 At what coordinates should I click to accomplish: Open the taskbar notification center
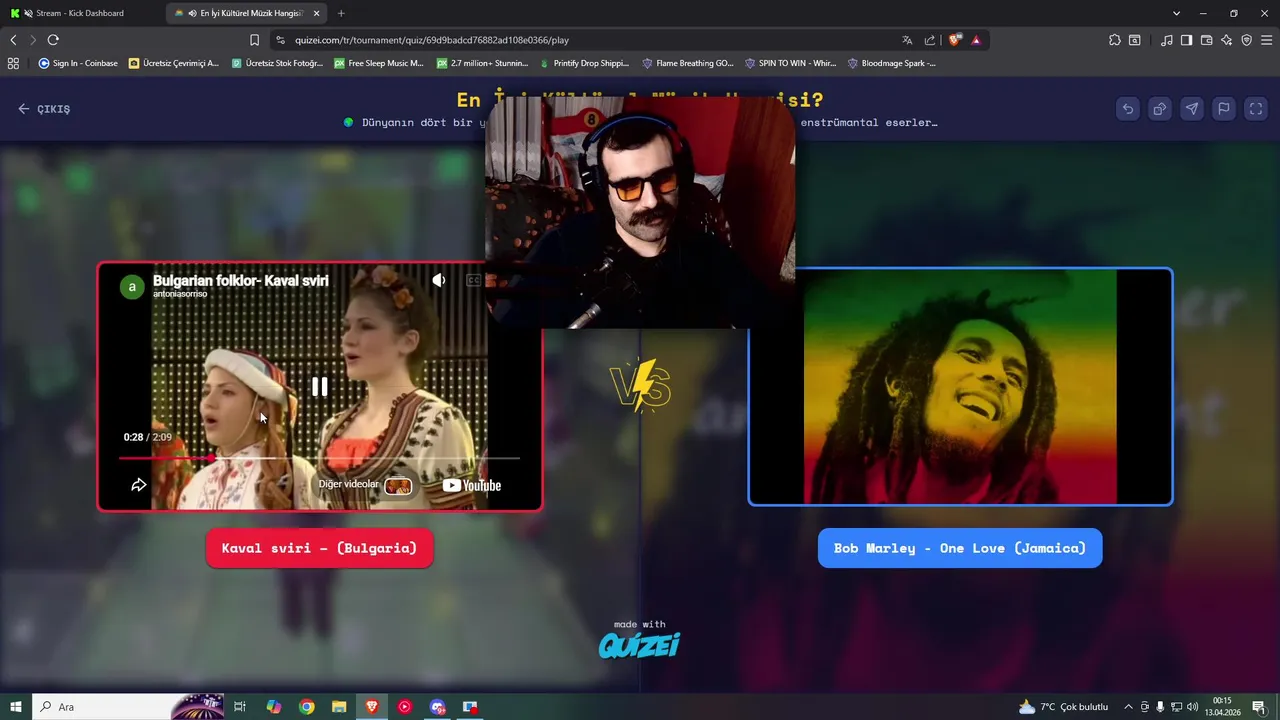point(1259,707)
